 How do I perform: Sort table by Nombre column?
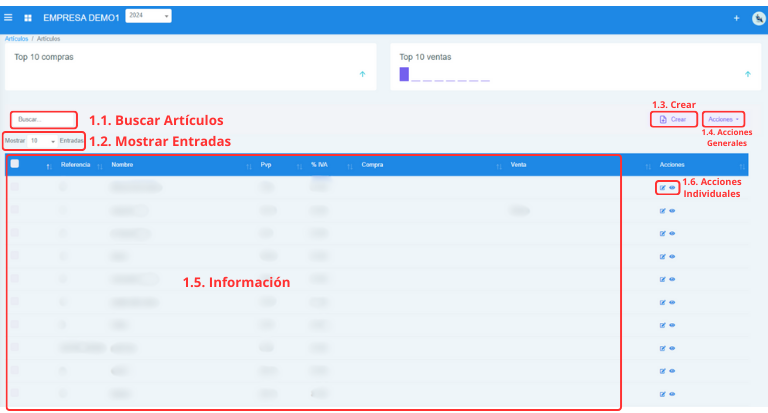(122, 165)
